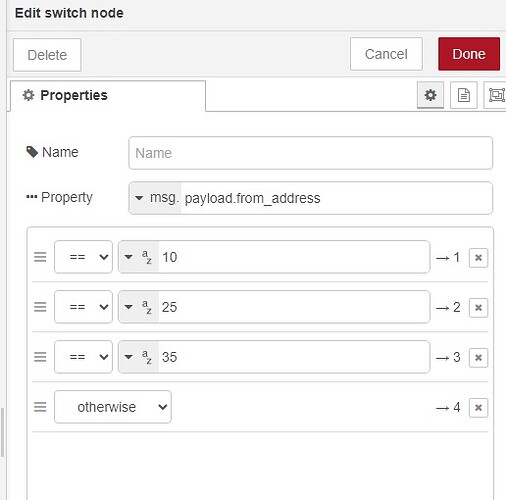The width and height of the screenshot is (506, 500).
Task: Click the Done button
Action: [x=469, y=54]
